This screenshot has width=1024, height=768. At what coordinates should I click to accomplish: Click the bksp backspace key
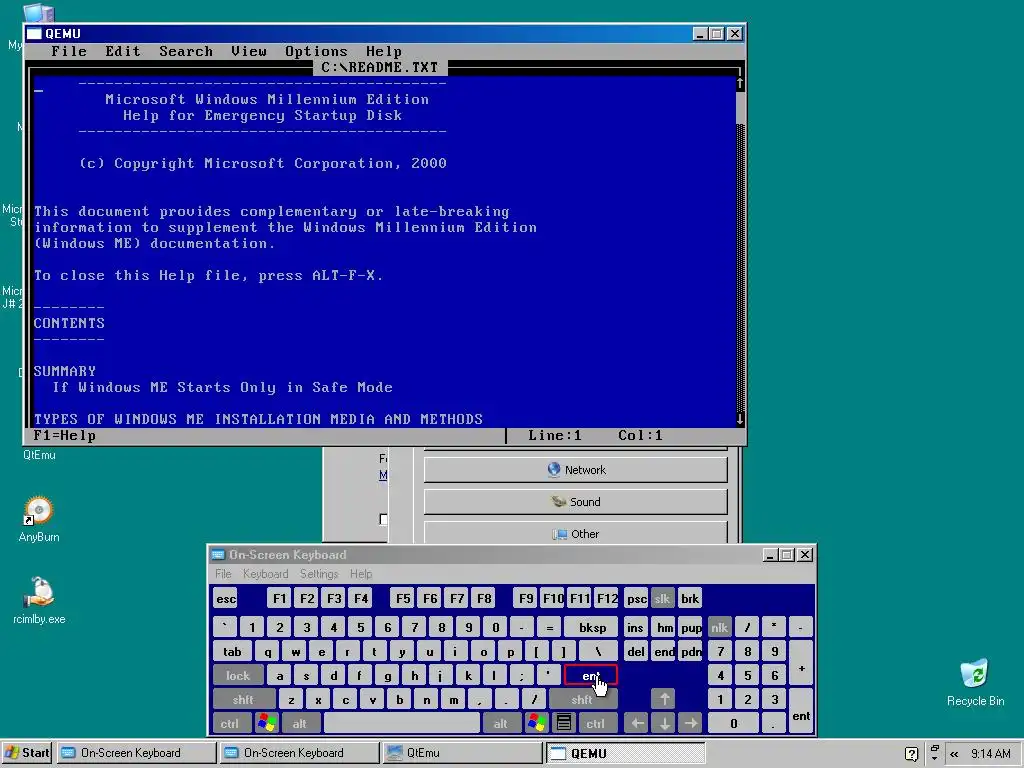point(592,628)
